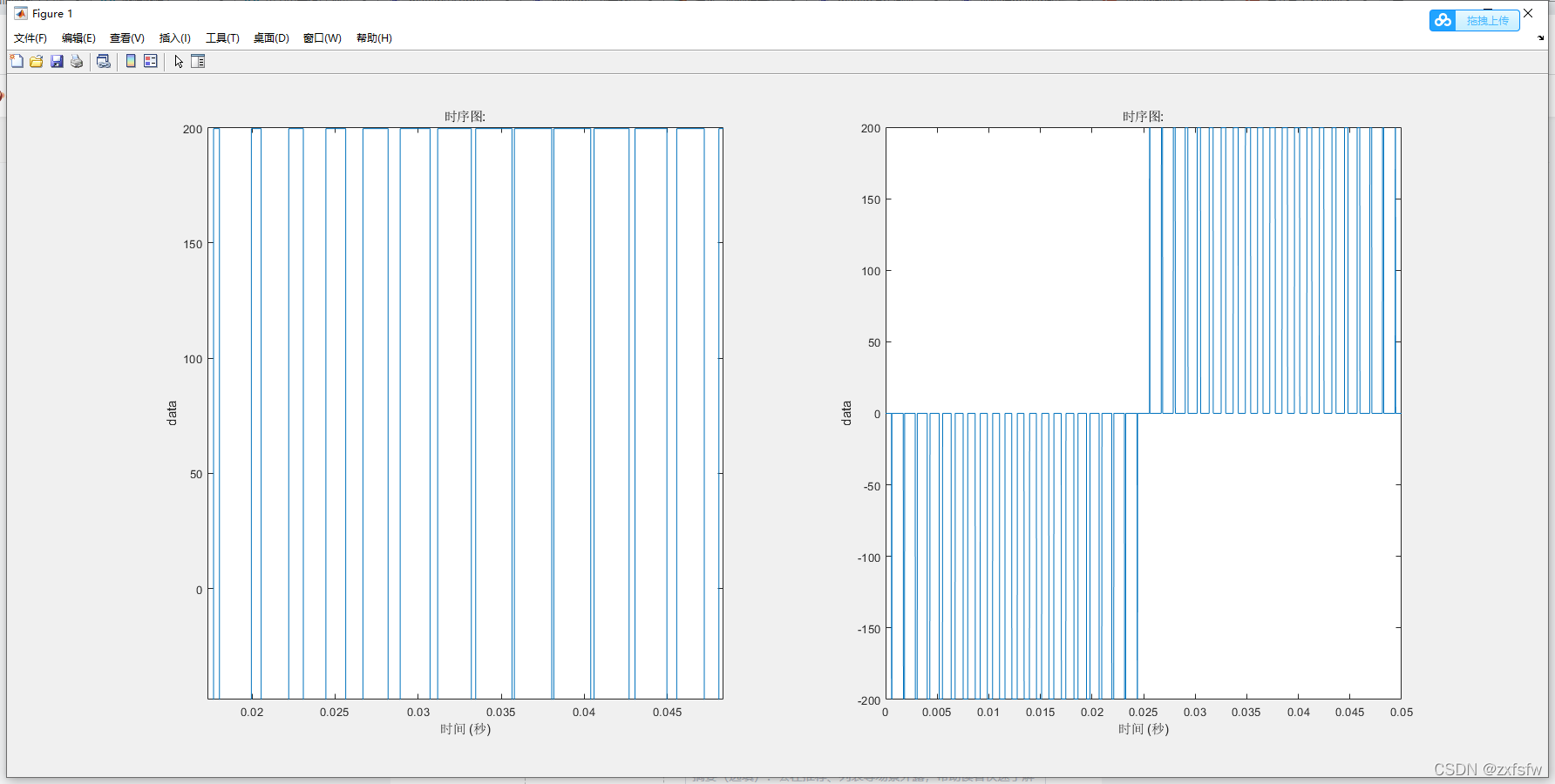Save the figure with the floppy disk icon
1555x784 pixels.
[x=57, y=61]
